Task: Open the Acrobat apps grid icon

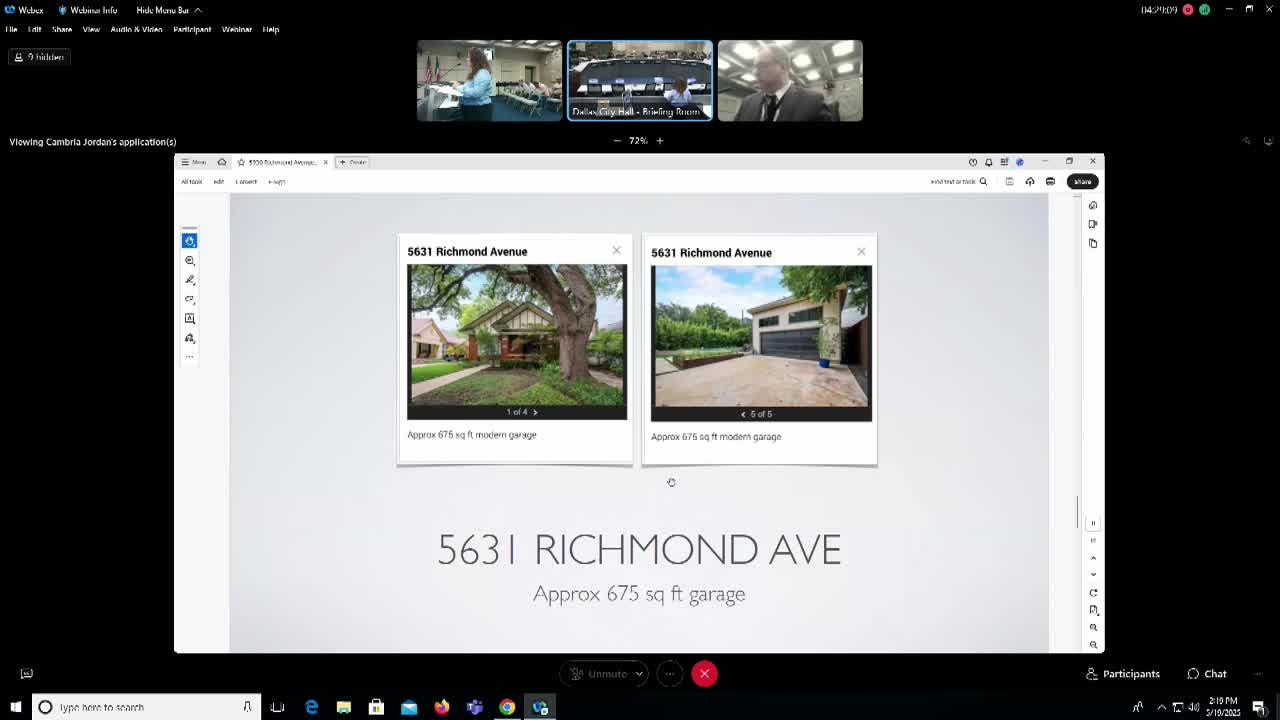Action: click(1004, 162)
